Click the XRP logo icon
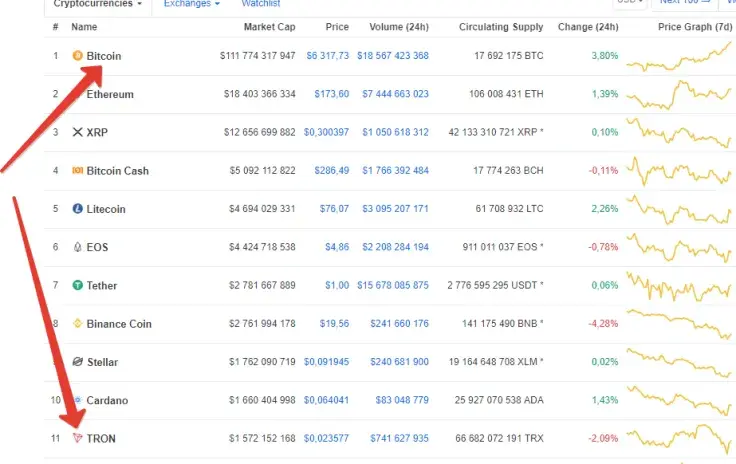Screen dimensions: 736x464 (x=78, y=132)
